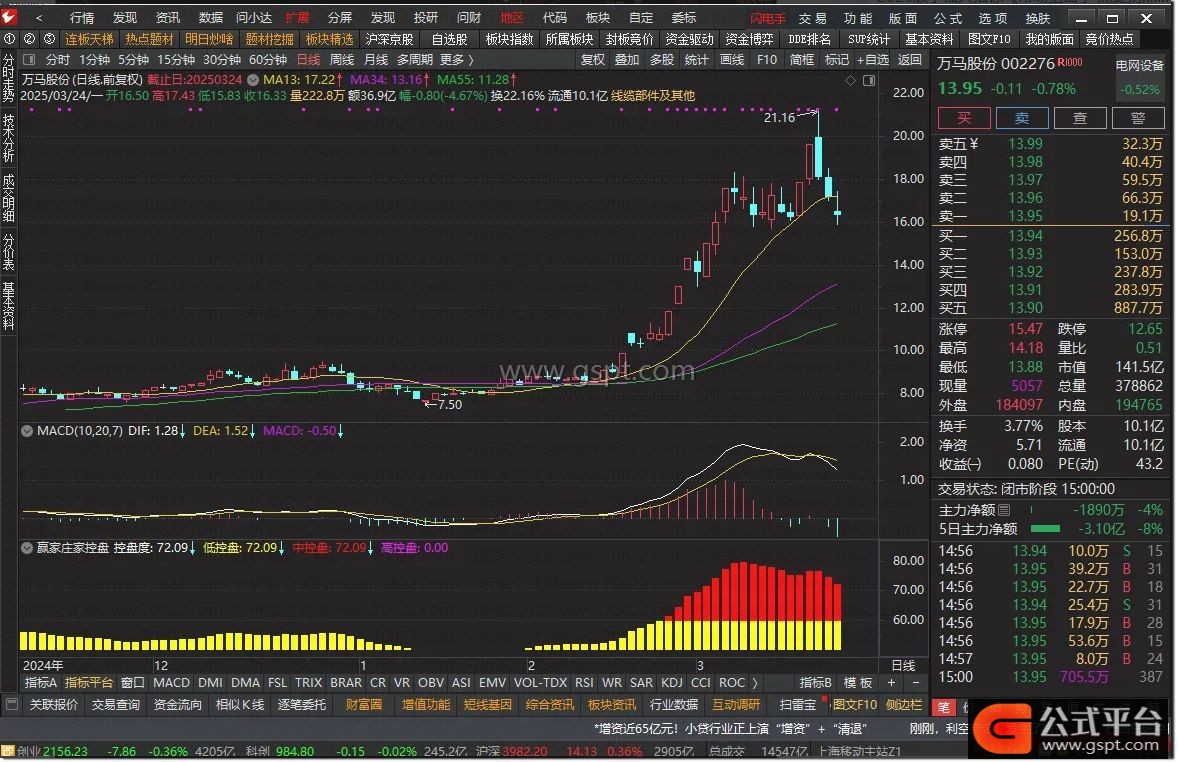Click the 返回 back button
Viewport: 1178px width, 762px height.
[910, 59]
